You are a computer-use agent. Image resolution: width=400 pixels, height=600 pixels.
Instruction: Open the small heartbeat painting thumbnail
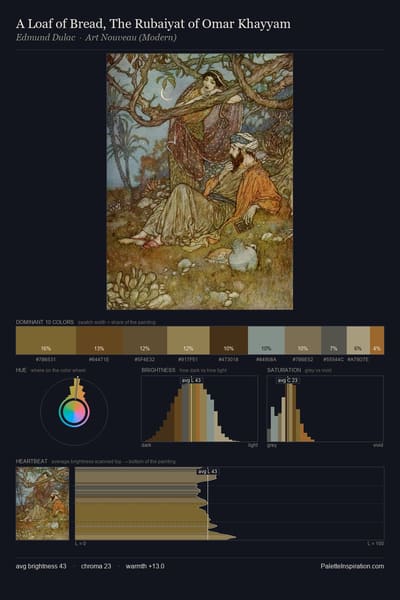click(42, 504)
